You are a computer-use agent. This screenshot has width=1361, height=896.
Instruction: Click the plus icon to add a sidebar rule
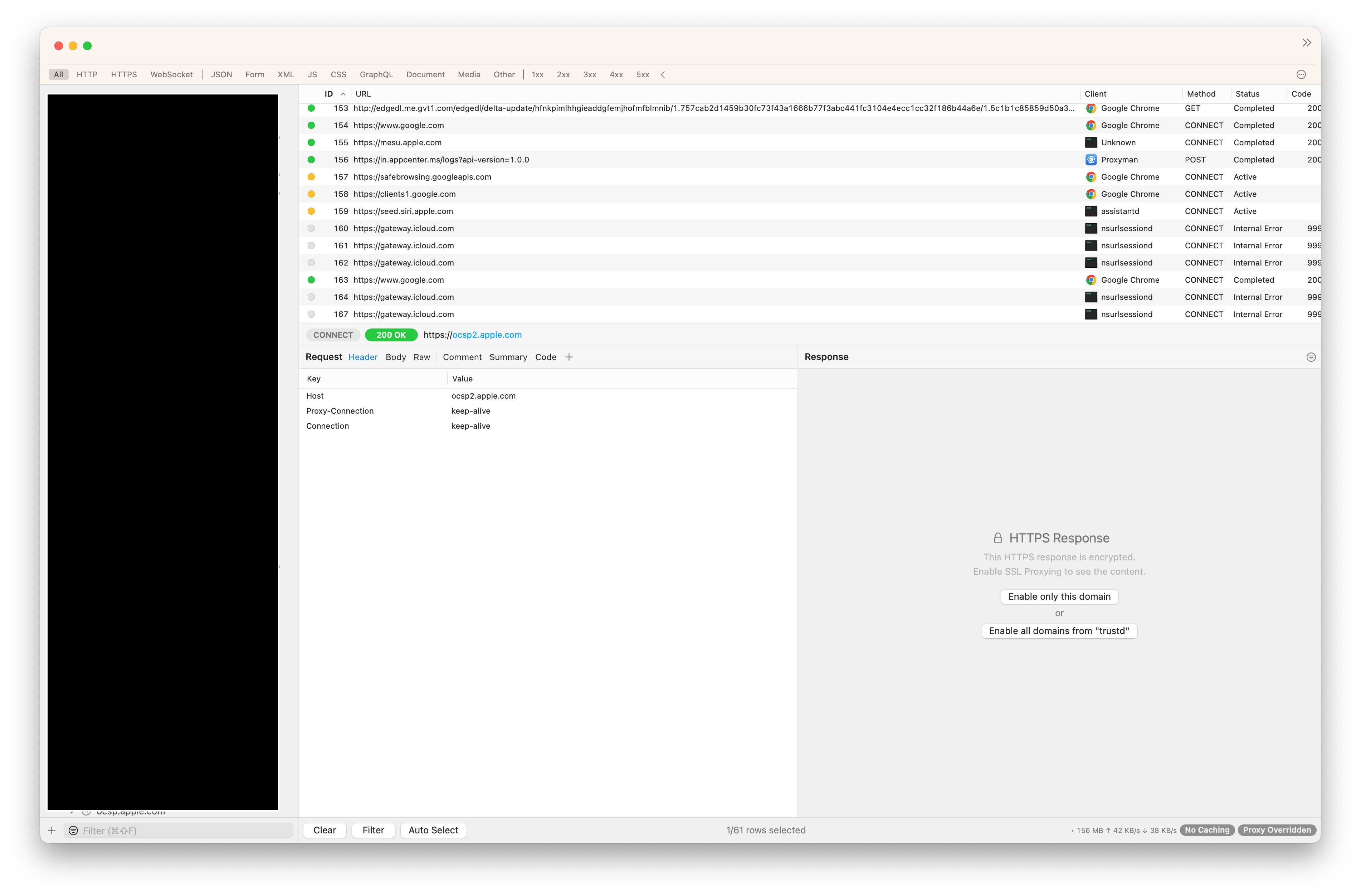point(52,830)
